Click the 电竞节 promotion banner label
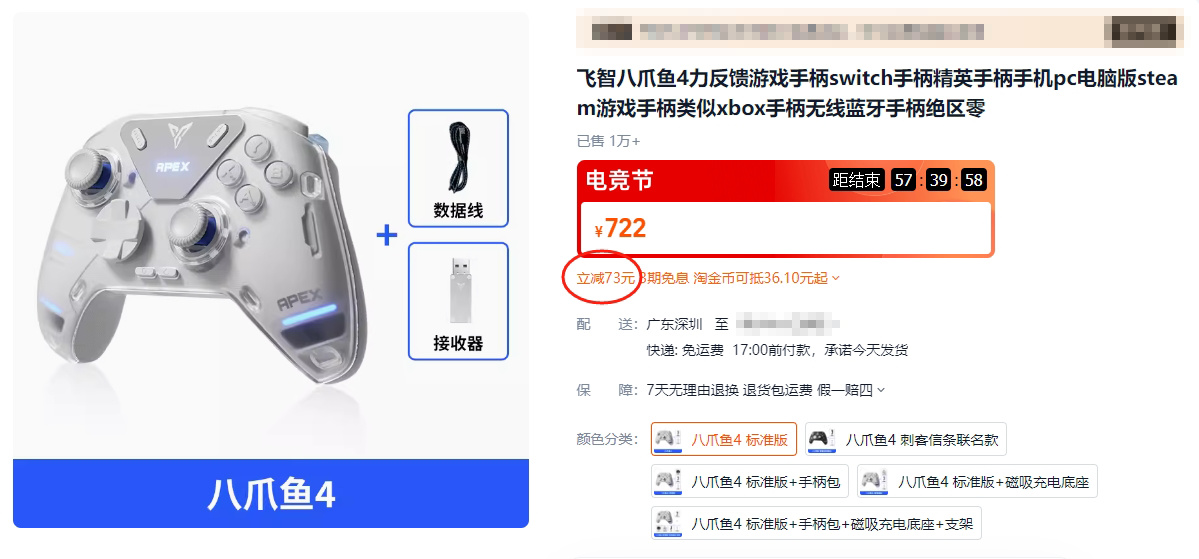 point(619,180)
